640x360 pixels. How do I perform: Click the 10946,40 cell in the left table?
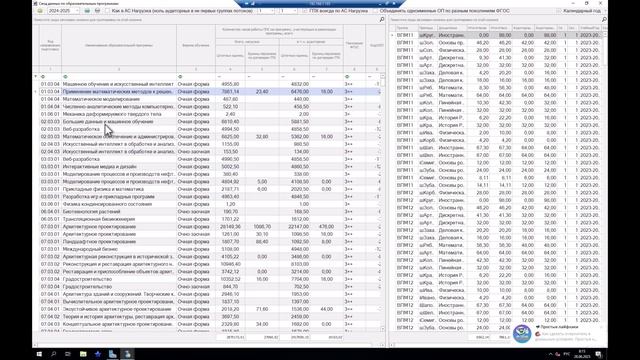point(230,264)
